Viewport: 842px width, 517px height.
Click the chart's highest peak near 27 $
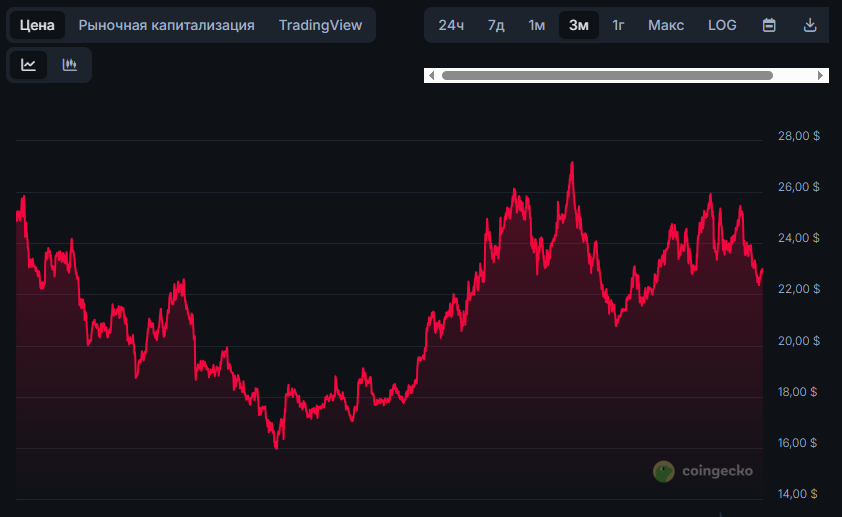(571, 163)
